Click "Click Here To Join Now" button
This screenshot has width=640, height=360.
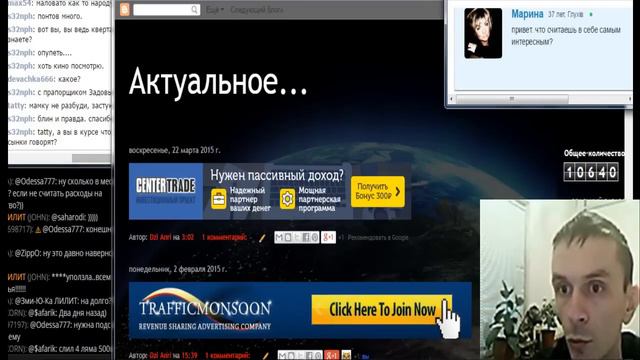point(382,310)
